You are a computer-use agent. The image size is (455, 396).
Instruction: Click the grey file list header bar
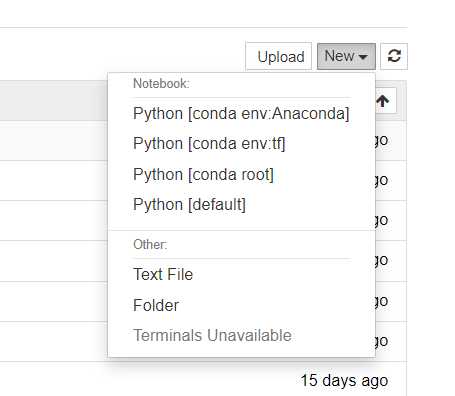(x=53, y=100)
